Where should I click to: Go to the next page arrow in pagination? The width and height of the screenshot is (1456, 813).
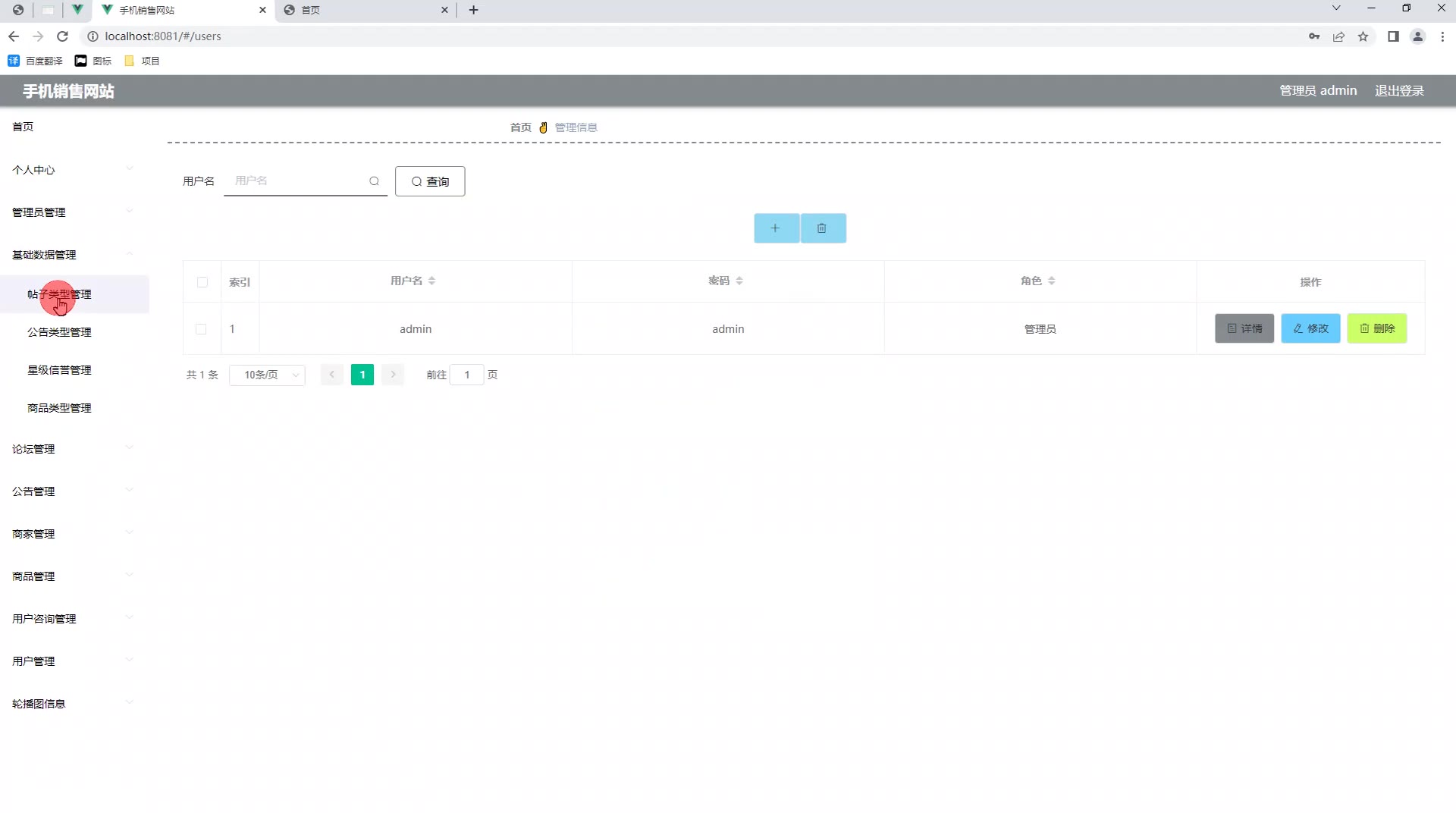point(393,375)
